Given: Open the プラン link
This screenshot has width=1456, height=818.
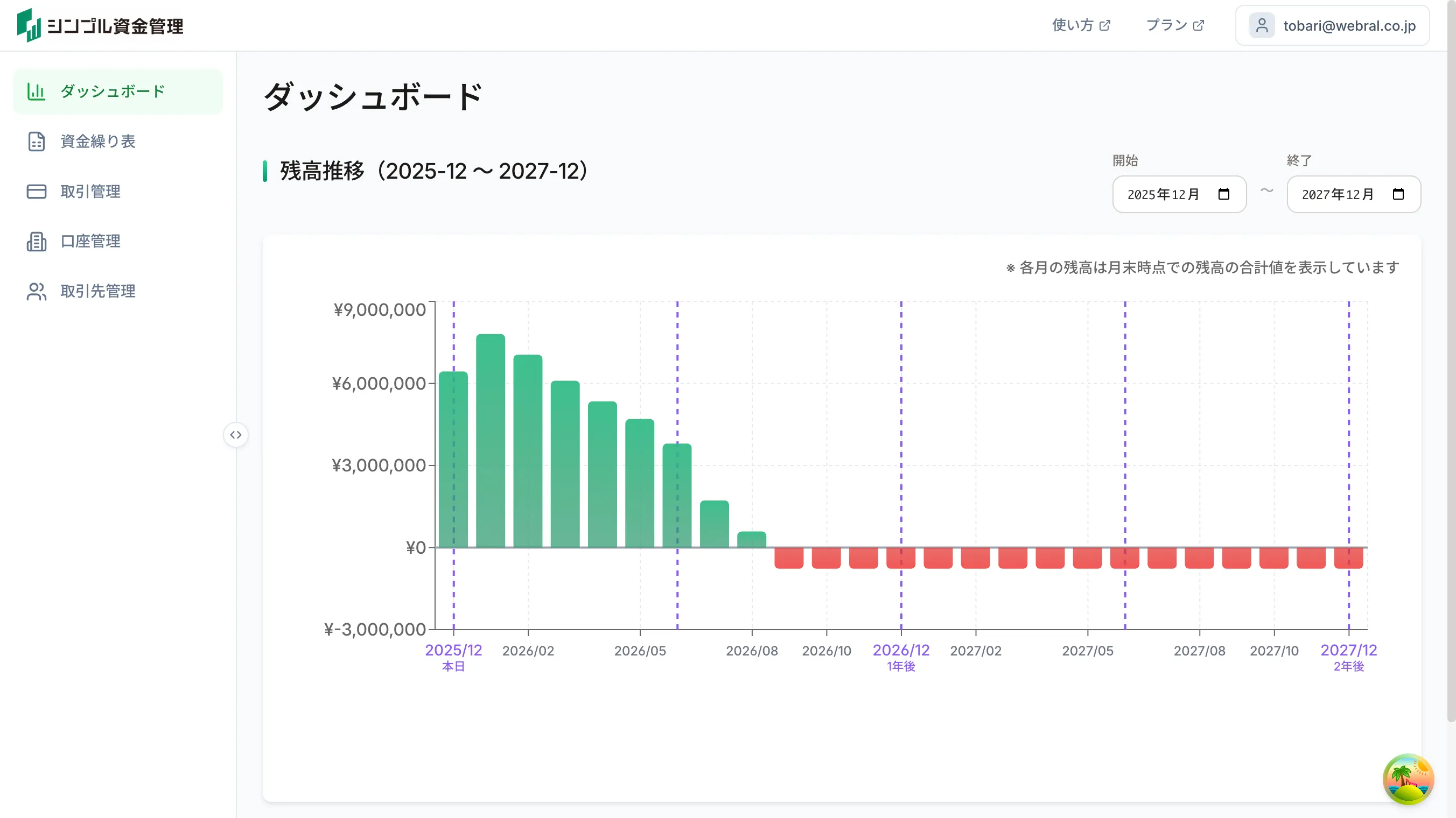Looking at the screenshot, I should point(1168,24).
